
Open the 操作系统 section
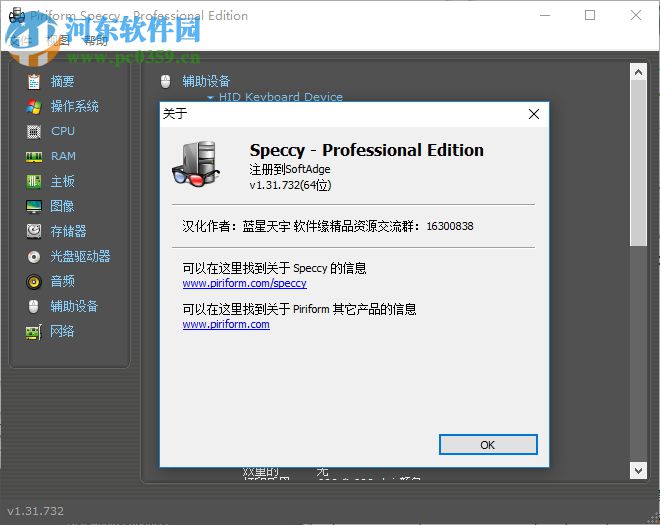pyautogui.click(x=75, y=106)
